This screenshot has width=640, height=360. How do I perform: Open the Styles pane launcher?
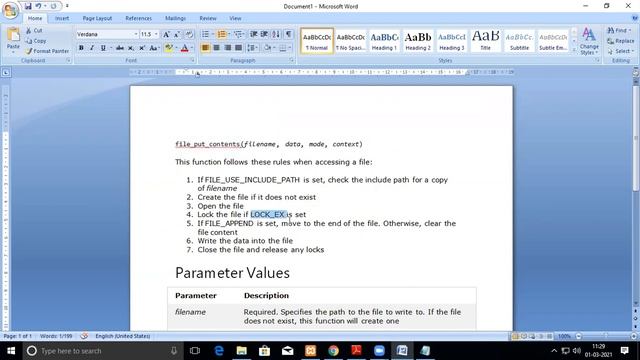597,60
